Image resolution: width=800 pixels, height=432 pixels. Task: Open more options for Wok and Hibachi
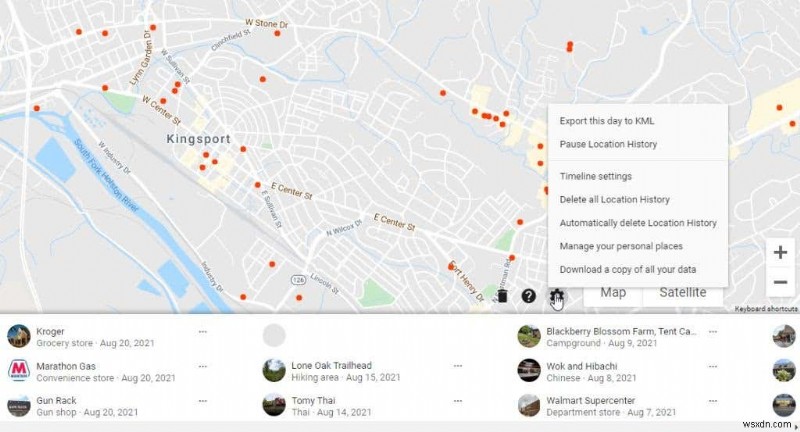tap(713, 366)
